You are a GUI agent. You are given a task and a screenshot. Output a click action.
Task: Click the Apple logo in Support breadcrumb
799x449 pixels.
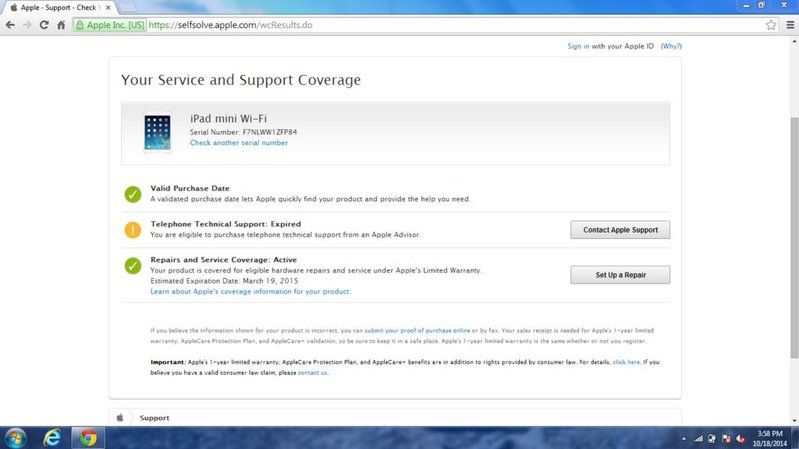120,417
